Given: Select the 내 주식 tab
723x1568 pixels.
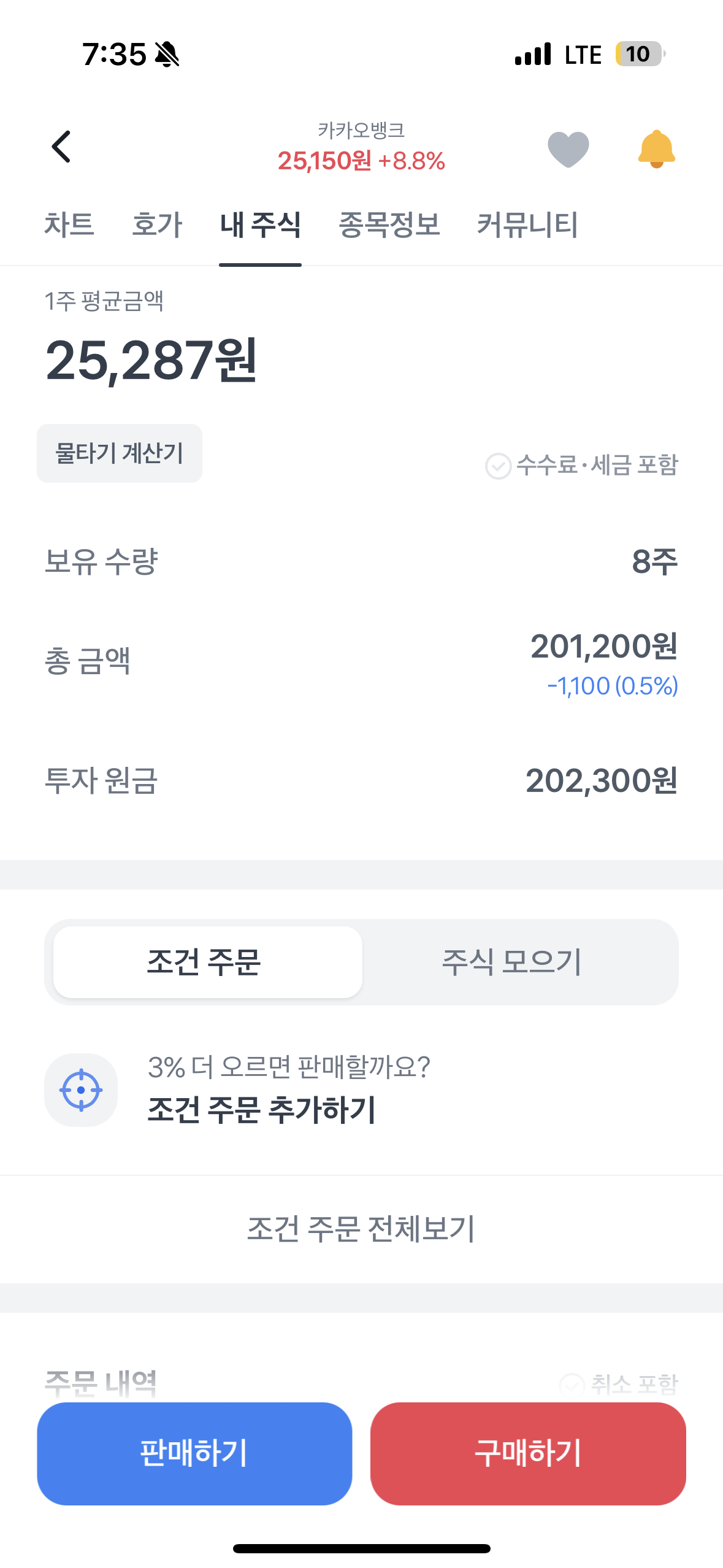Looking at the screenshot, I should point(260,225).
